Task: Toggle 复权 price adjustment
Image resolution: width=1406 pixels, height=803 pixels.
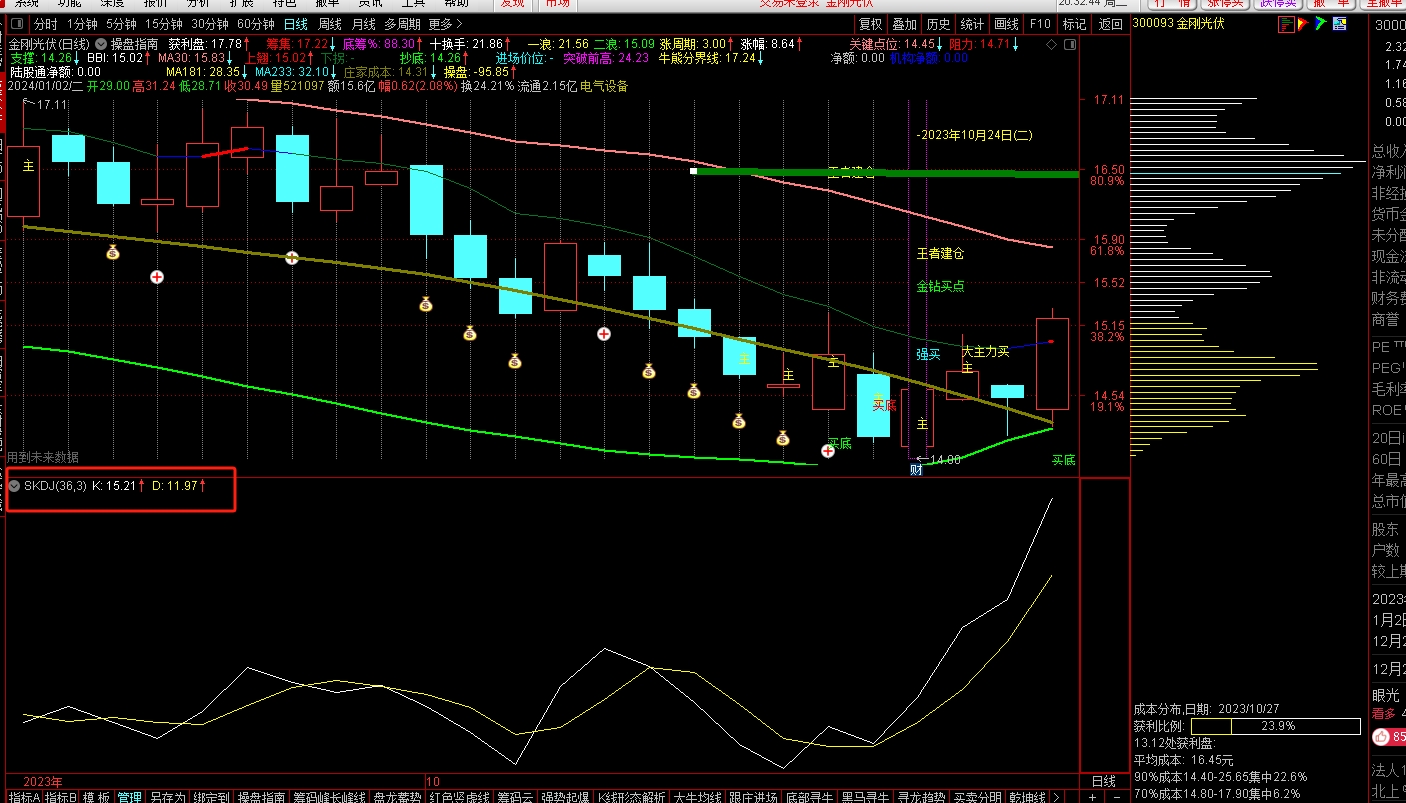Action: tap(871, 24)
